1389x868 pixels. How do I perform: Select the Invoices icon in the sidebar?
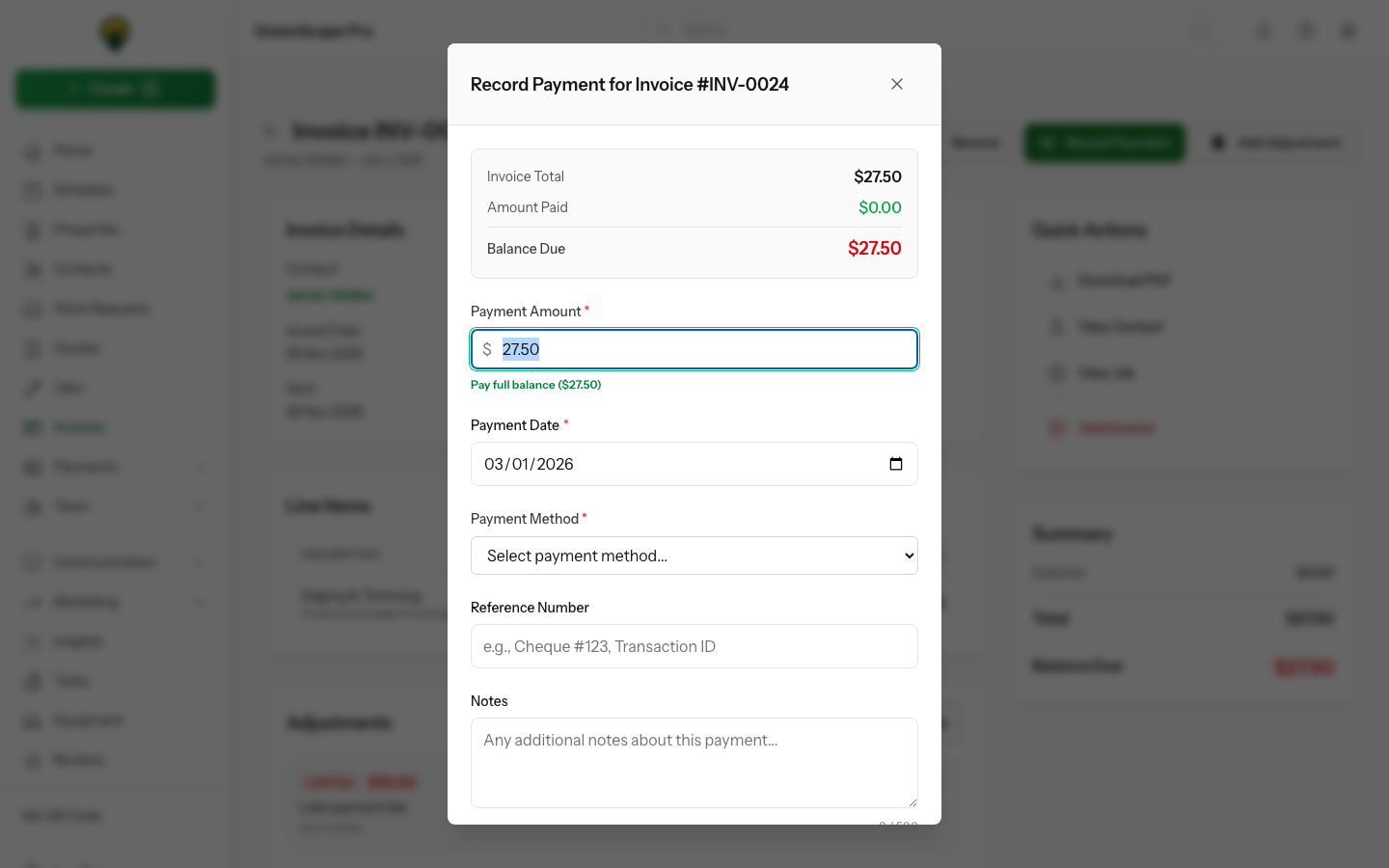click(x=33, y=427)
